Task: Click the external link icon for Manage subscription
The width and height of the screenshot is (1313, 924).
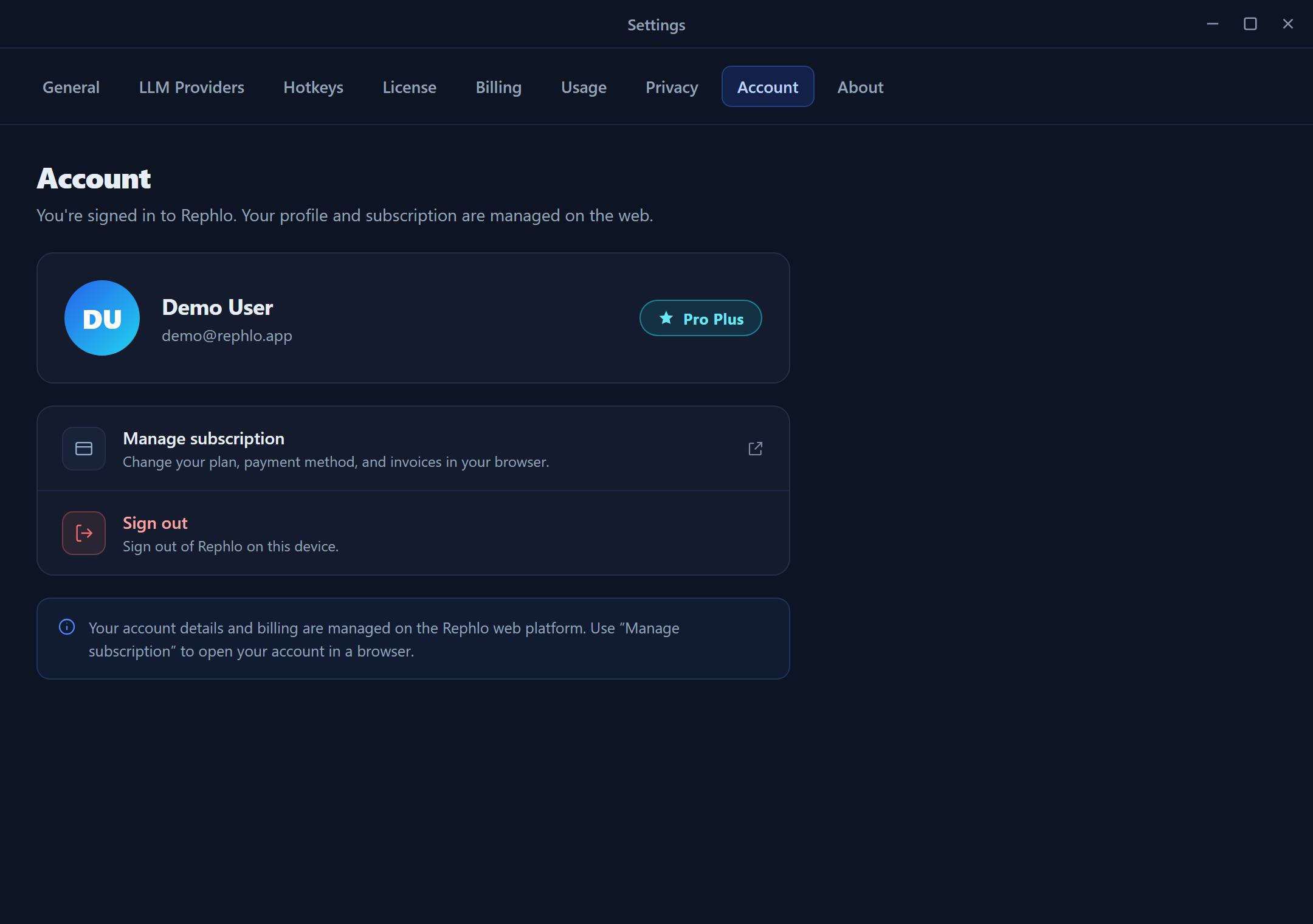Action: click(x=755, y=449)
